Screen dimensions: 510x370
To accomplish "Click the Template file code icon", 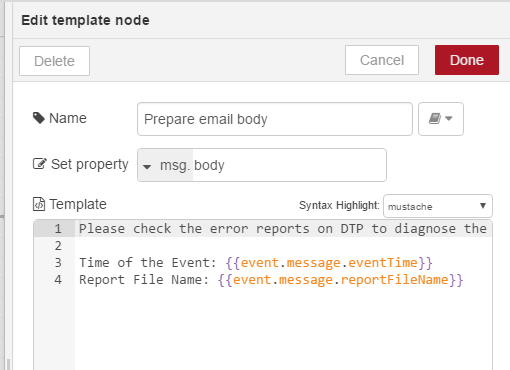I will (x=39, y=204).
